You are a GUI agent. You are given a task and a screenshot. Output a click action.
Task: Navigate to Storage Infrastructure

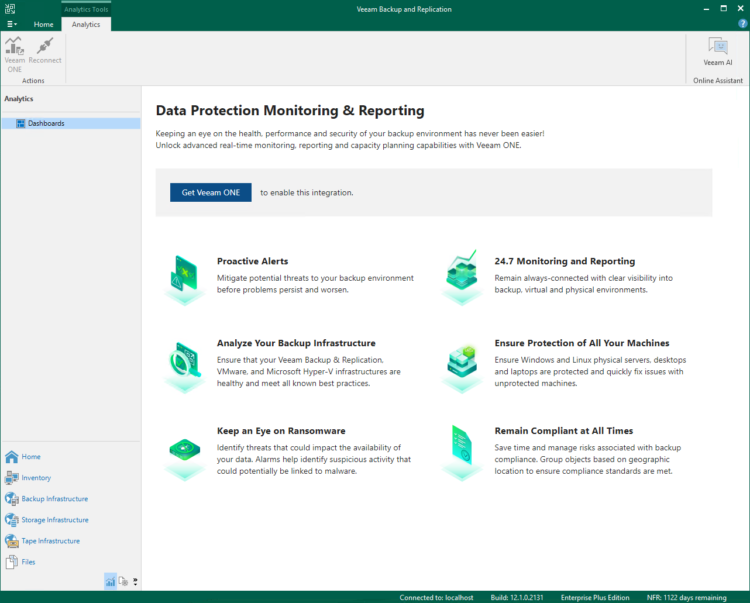tap(54, 520)
